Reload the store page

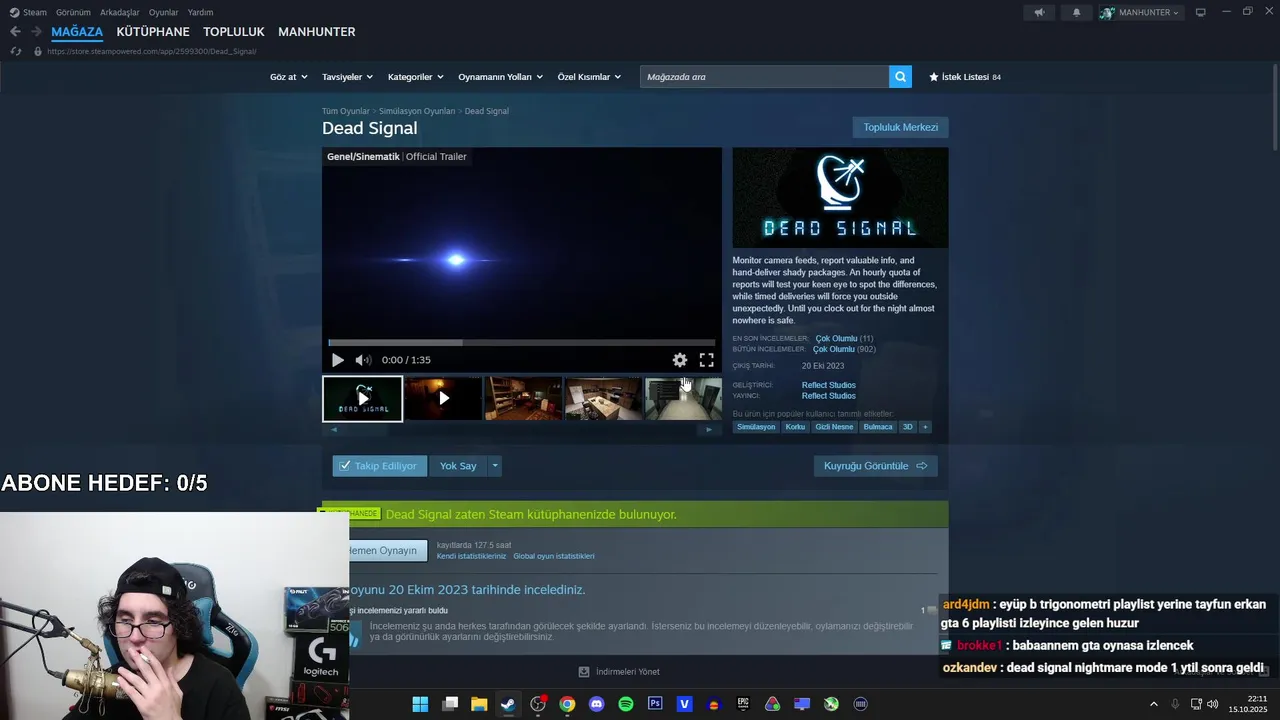click(x=15, y=51)
